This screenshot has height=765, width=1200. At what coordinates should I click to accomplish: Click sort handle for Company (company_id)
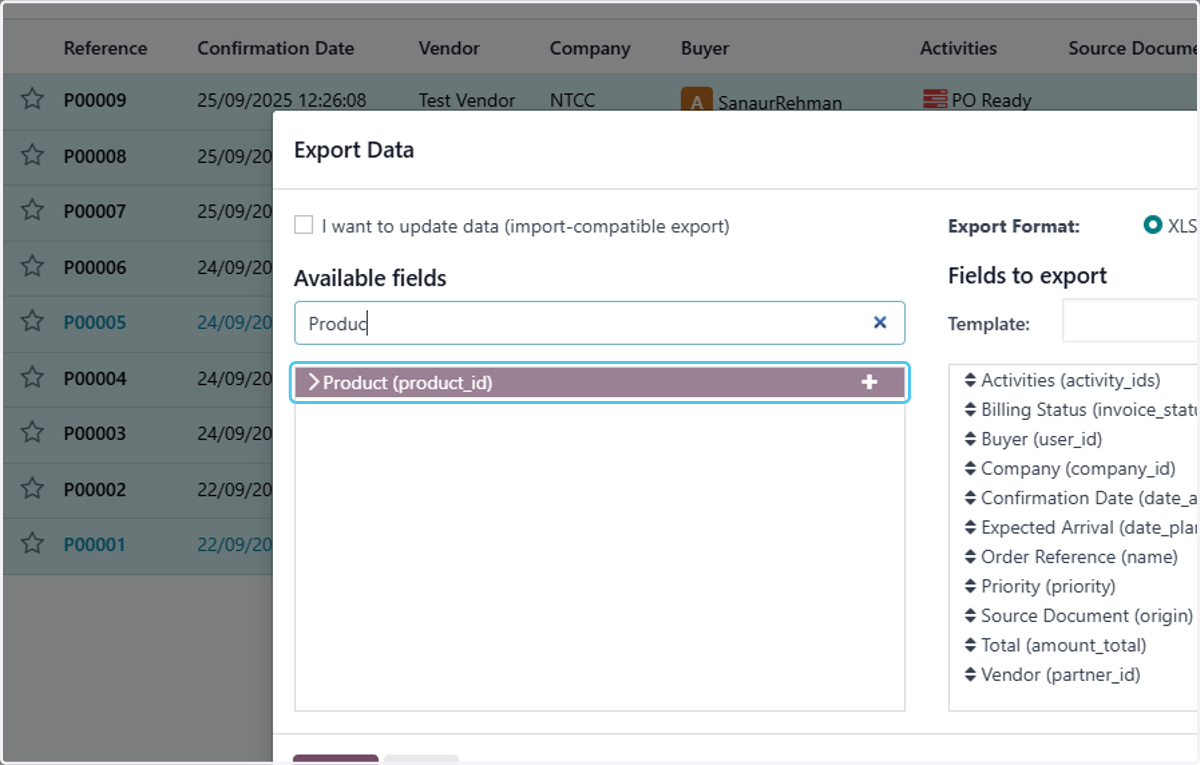pyautogui.click(x=970, y=469)
